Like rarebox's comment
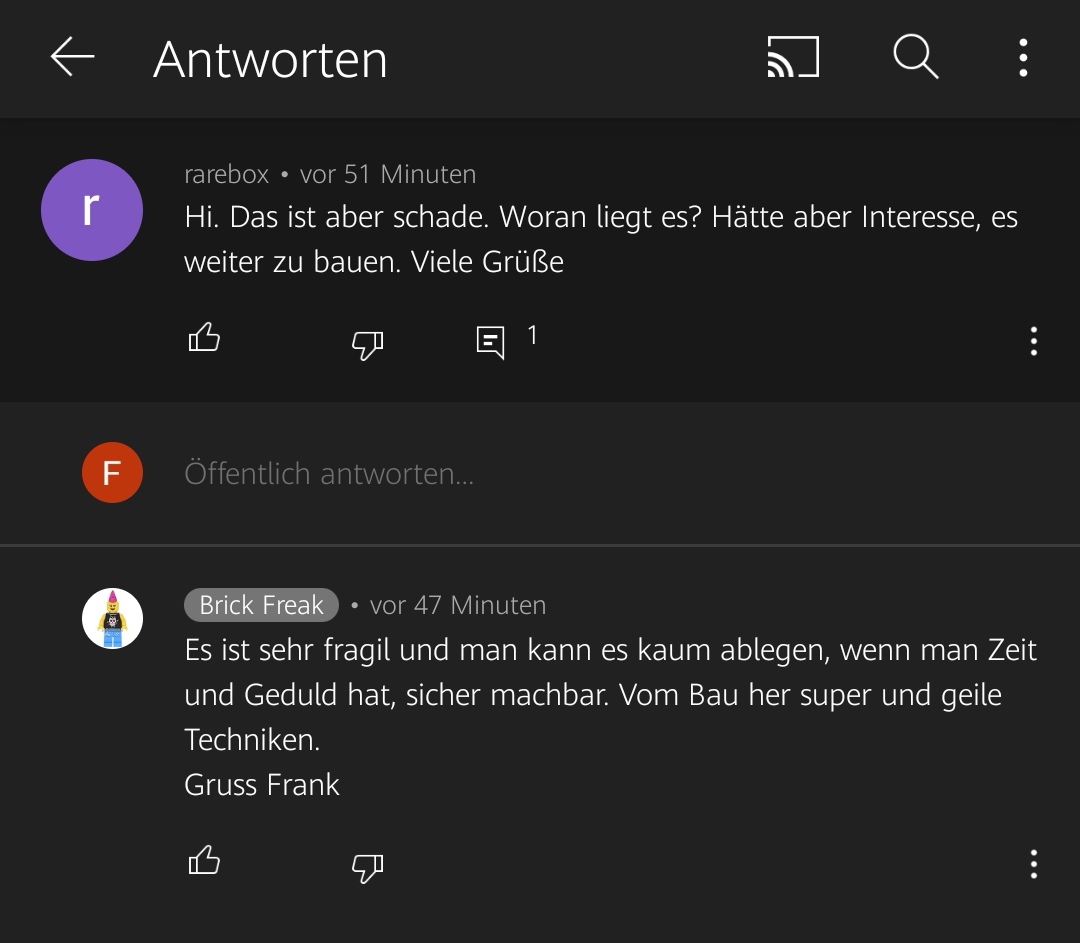Screen dimensions: 1080x943 [204, 338]
